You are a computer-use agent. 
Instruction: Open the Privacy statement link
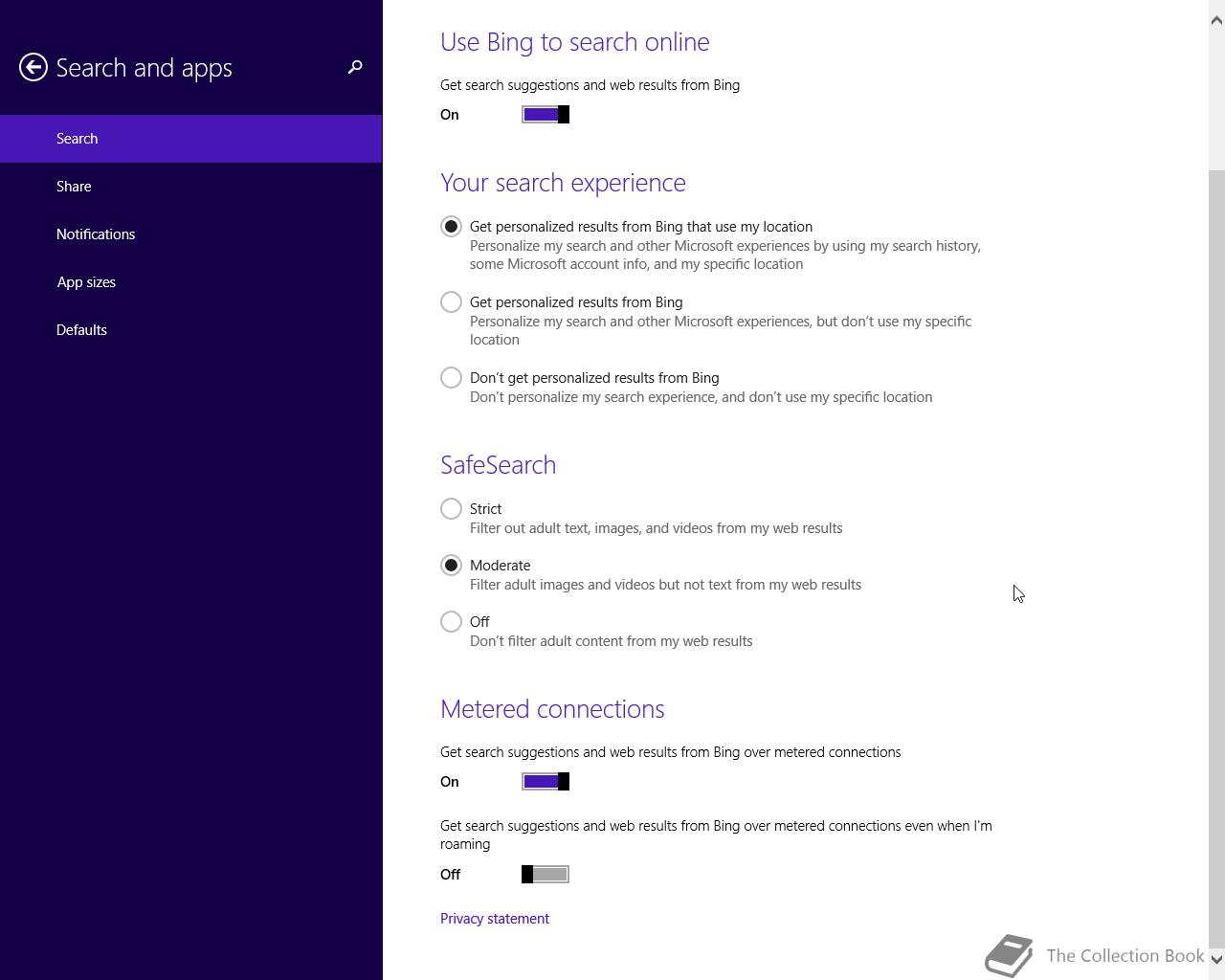tap(495, 919)
